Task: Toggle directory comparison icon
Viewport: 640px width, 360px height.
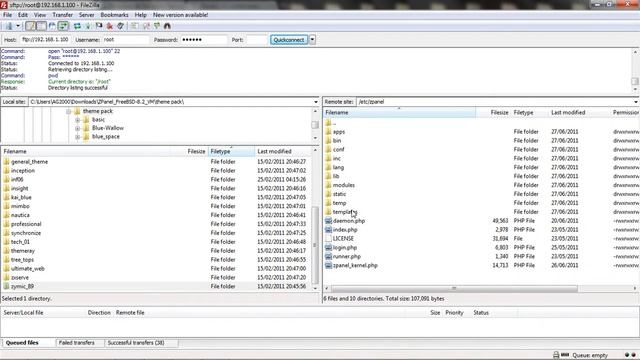Action: pos(146,26)
